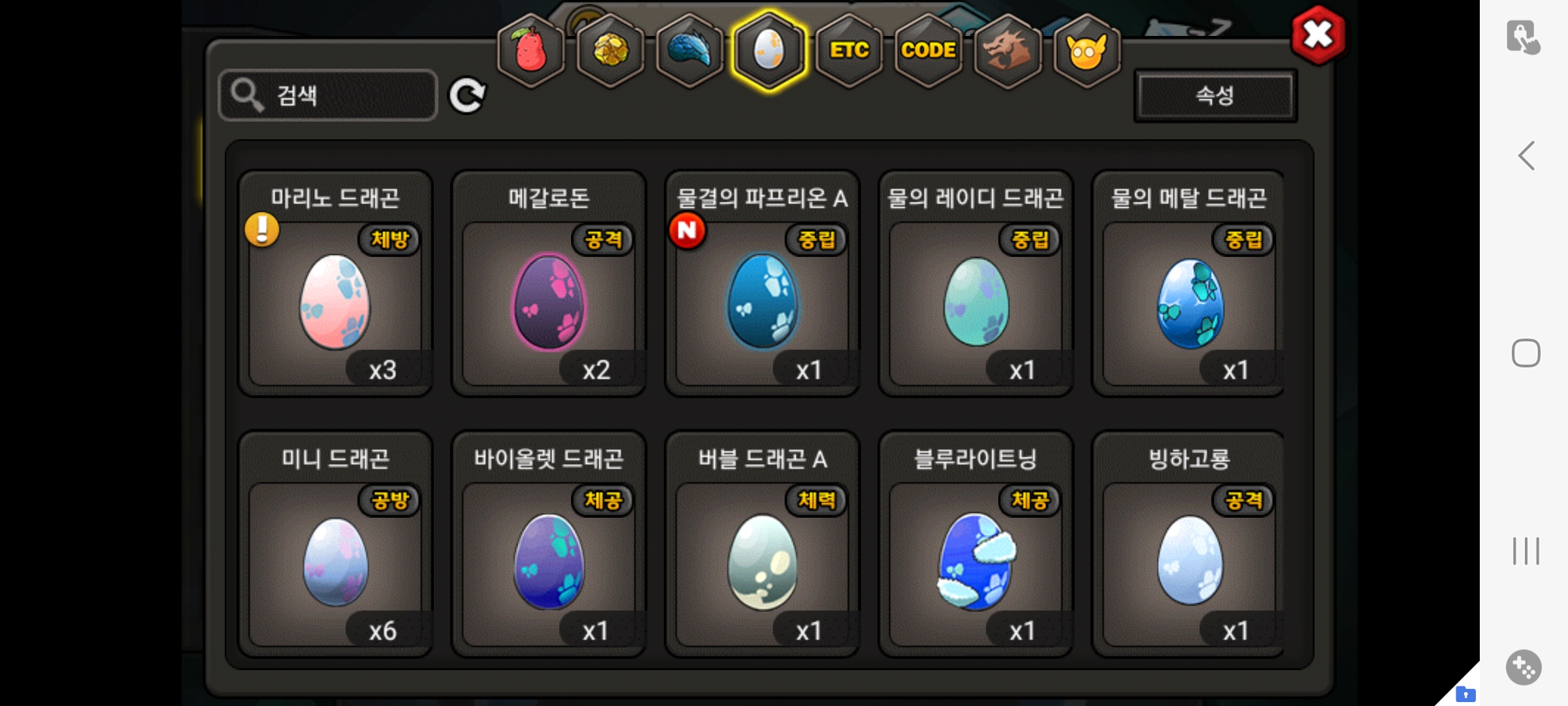Pick the new 물결의 파프리온 A egg
The image size is (1568, 706).
point(762,283)
